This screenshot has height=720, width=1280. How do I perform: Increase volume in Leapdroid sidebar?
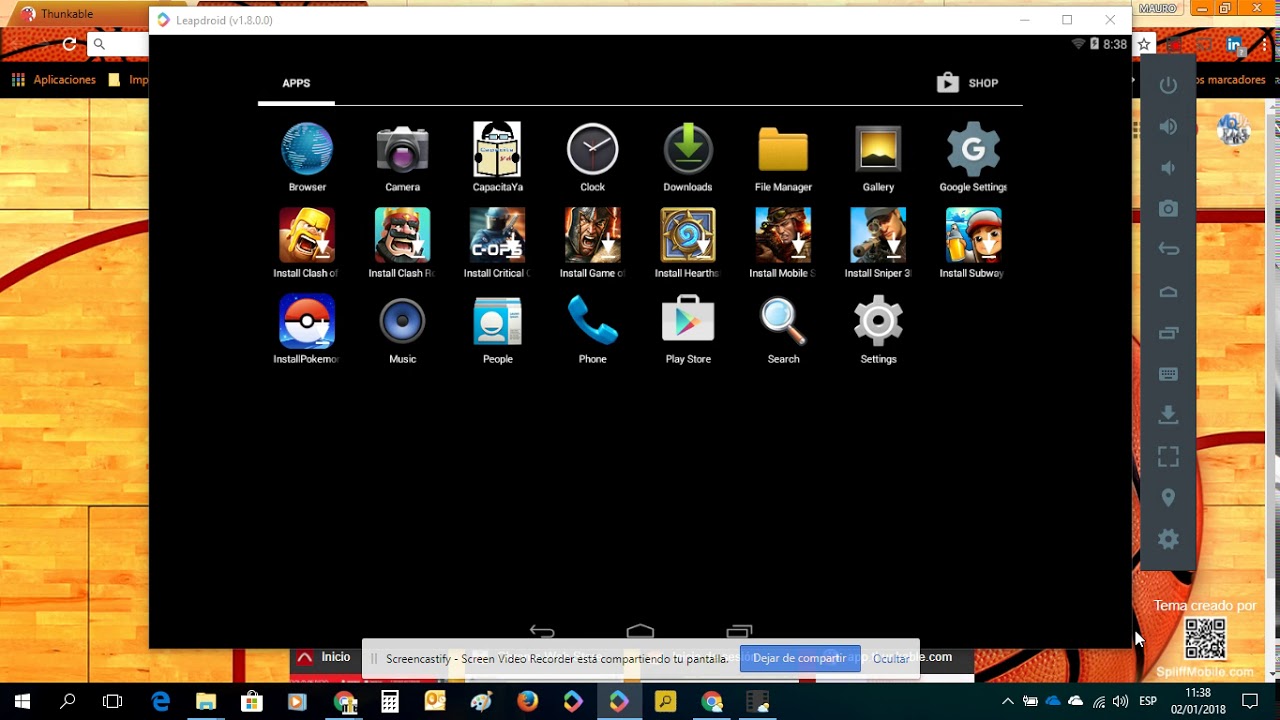pyautogui.click(x=1168, y=126)
